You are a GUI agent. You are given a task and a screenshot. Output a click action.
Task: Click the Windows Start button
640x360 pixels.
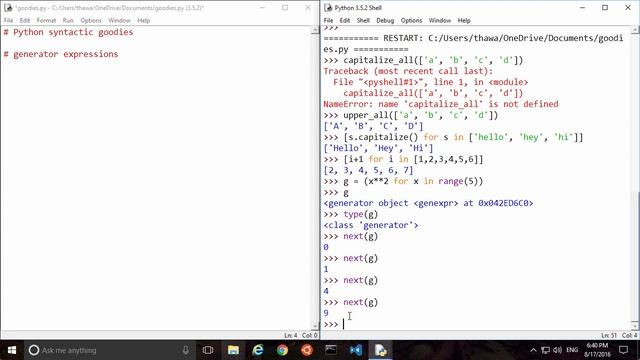pos(11,350)
